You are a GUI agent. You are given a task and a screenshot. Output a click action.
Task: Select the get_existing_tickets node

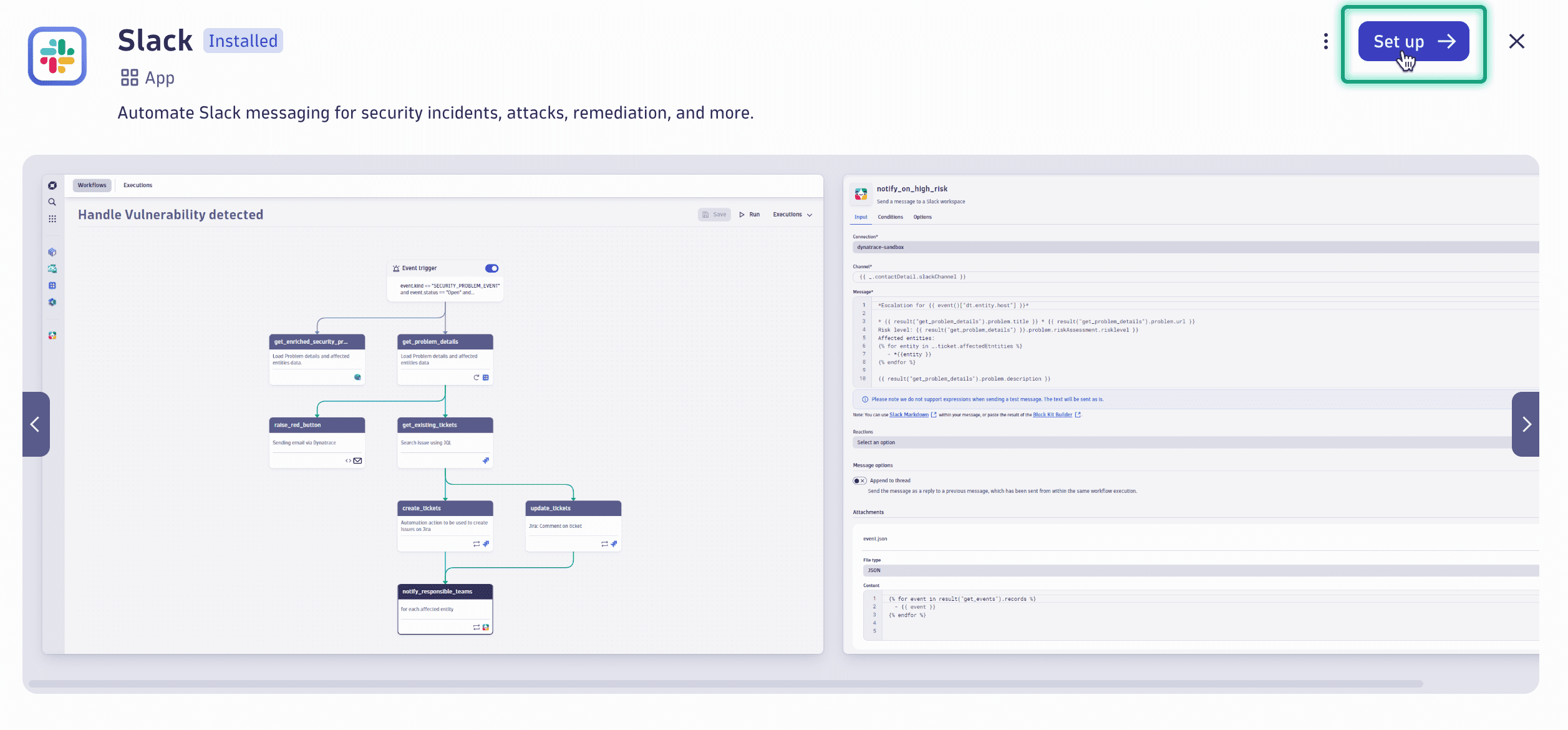[445, 442]
